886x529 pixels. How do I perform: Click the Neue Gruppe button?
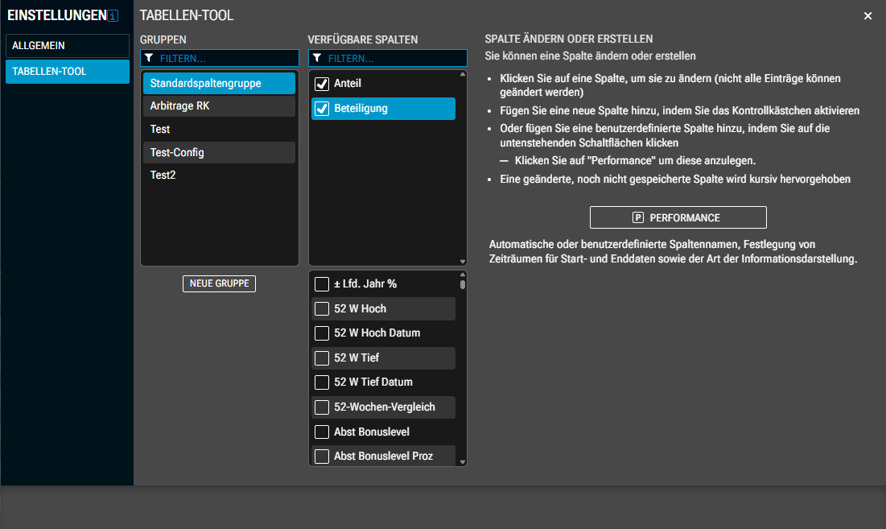pos(219,284)
